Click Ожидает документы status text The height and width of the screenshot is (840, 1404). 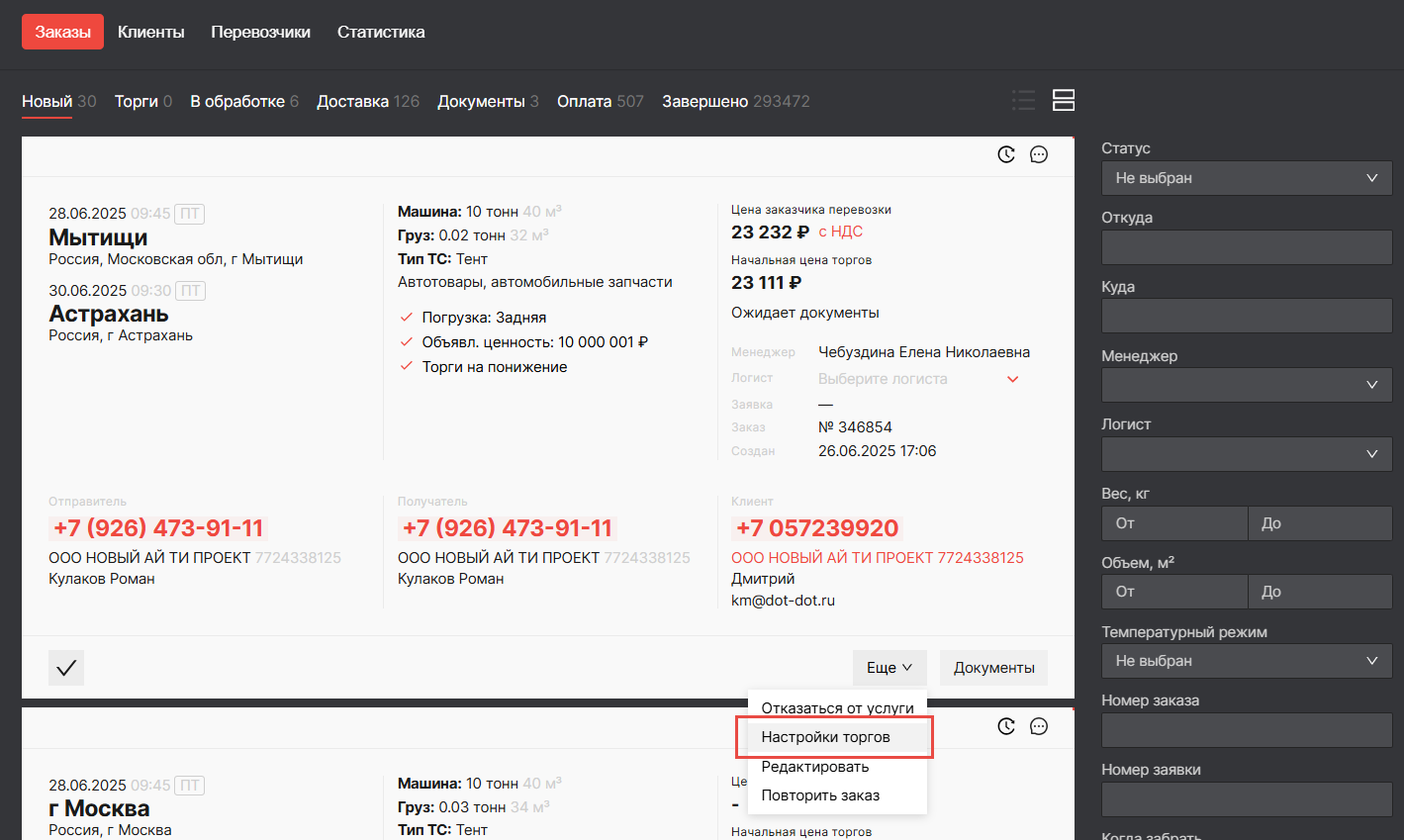pos(805,313)
